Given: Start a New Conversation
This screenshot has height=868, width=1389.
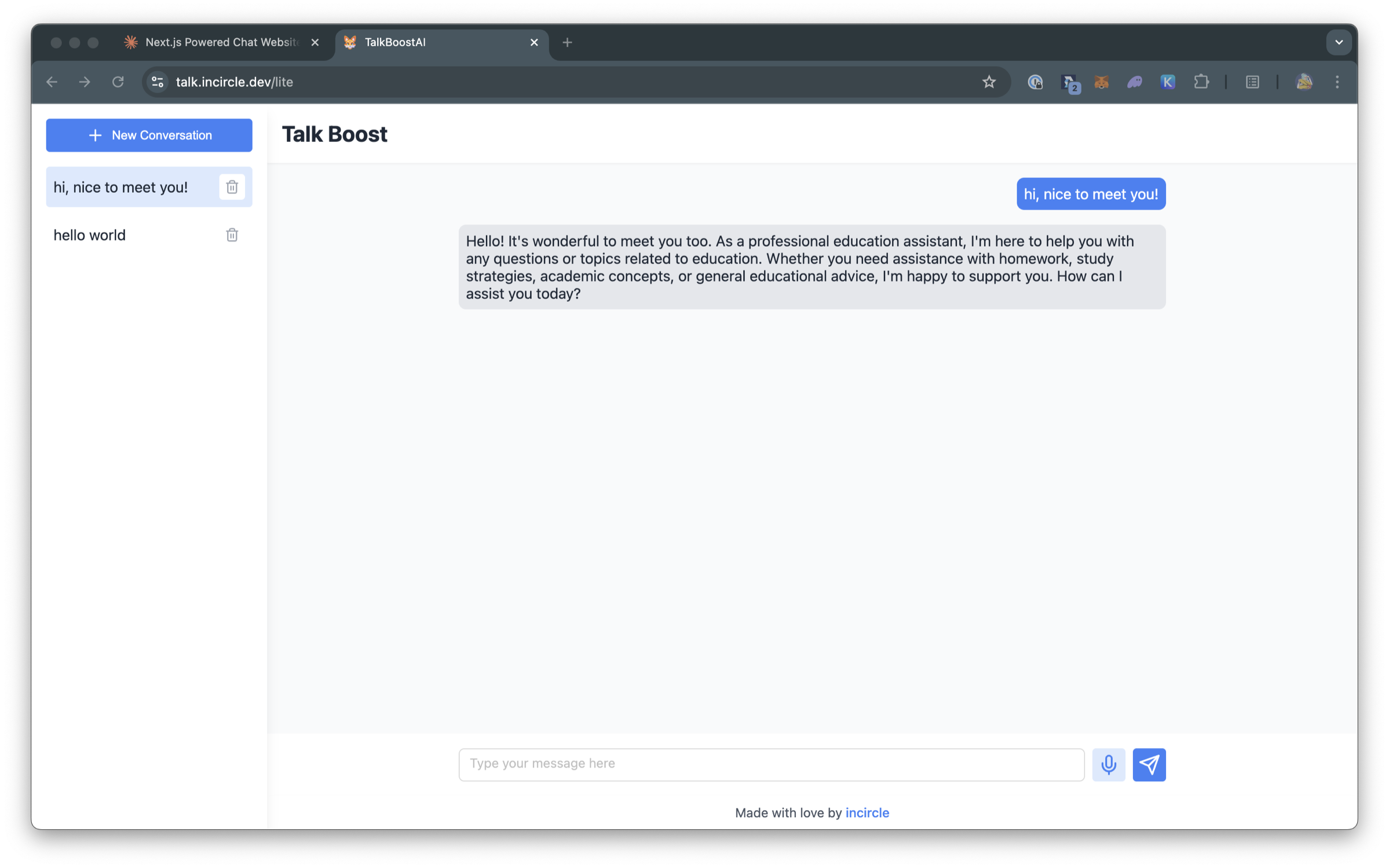Looking at the screenshot, I should point(149,135).
